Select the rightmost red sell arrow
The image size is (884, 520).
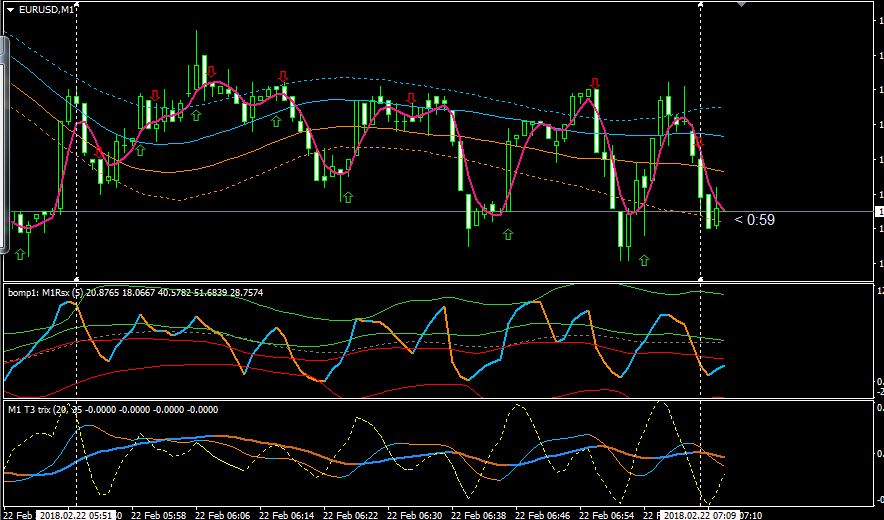click(699, 142)
